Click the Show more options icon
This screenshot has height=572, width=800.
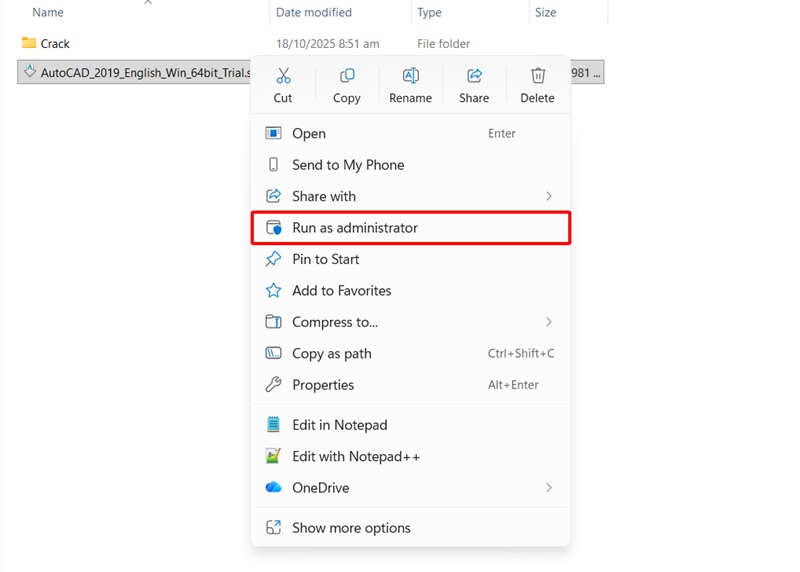pyautogui.click(x=273, y=527)
